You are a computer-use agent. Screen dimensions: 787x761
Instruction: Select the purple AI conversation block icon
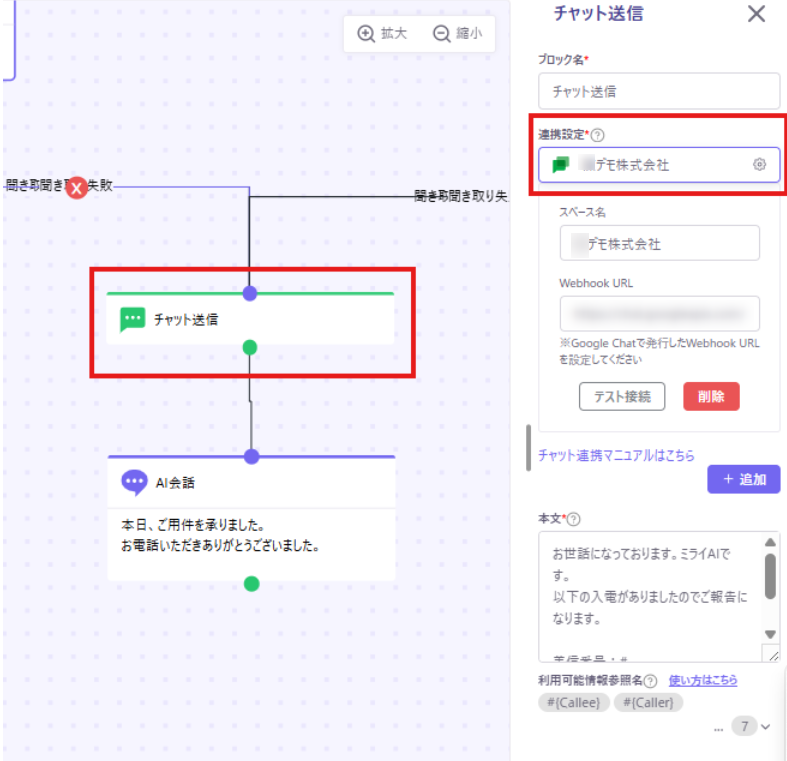tap(134, 482)
